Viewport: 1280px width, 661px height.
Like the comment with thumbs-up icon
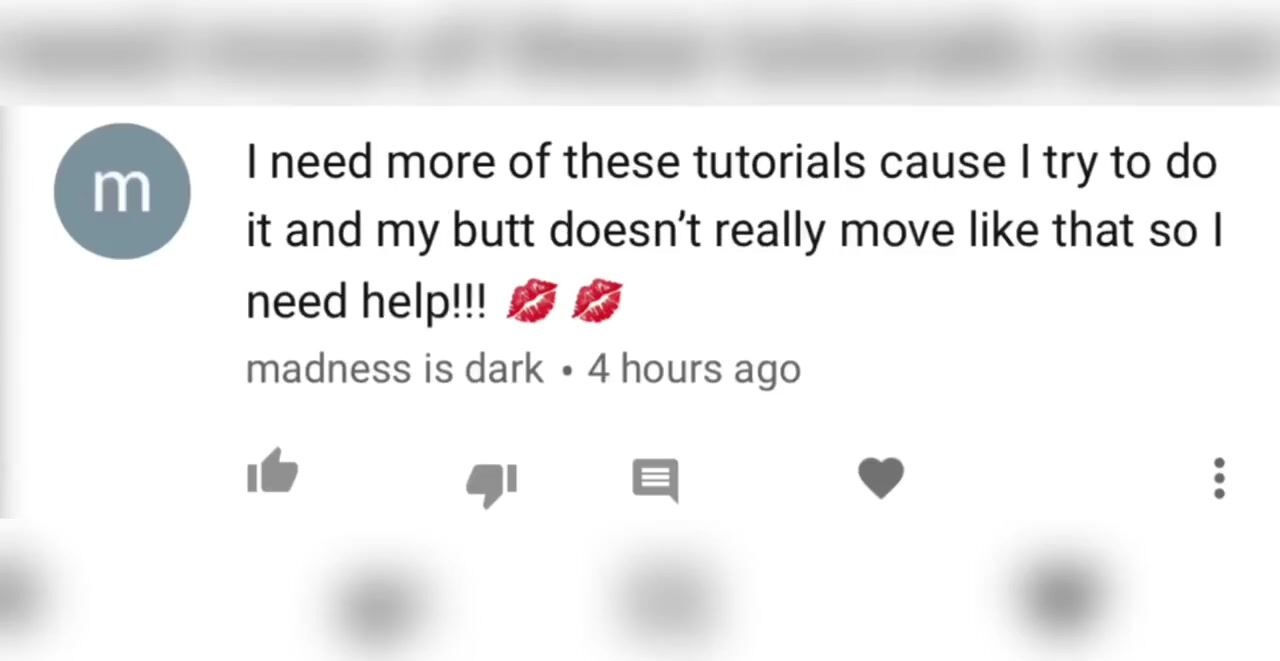pos(272,471)
